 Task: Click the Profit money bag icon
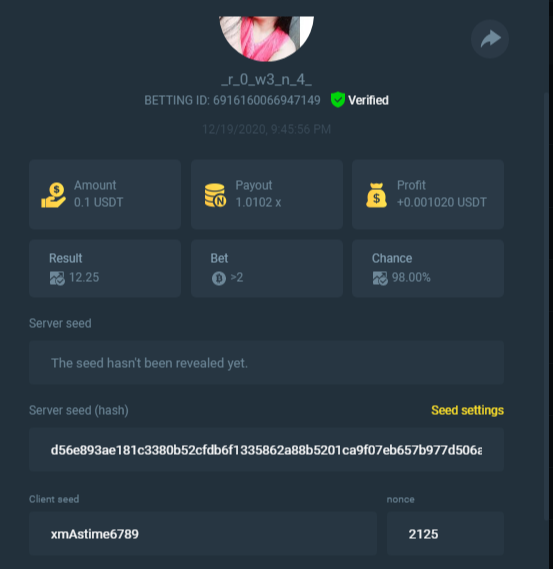(x=376, y=195)
